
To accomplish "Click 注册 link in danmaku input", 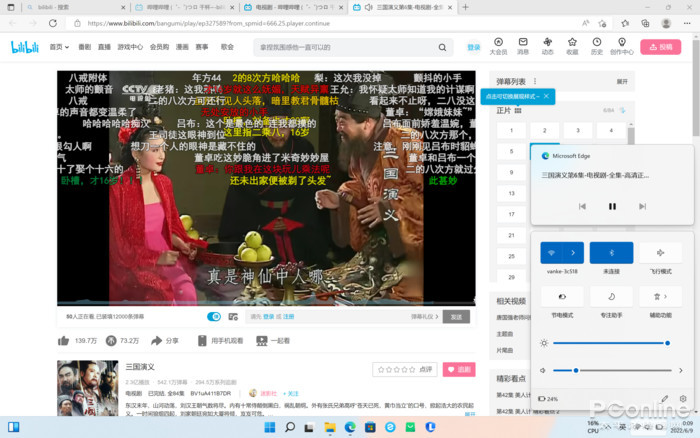I will coord(288,317).
